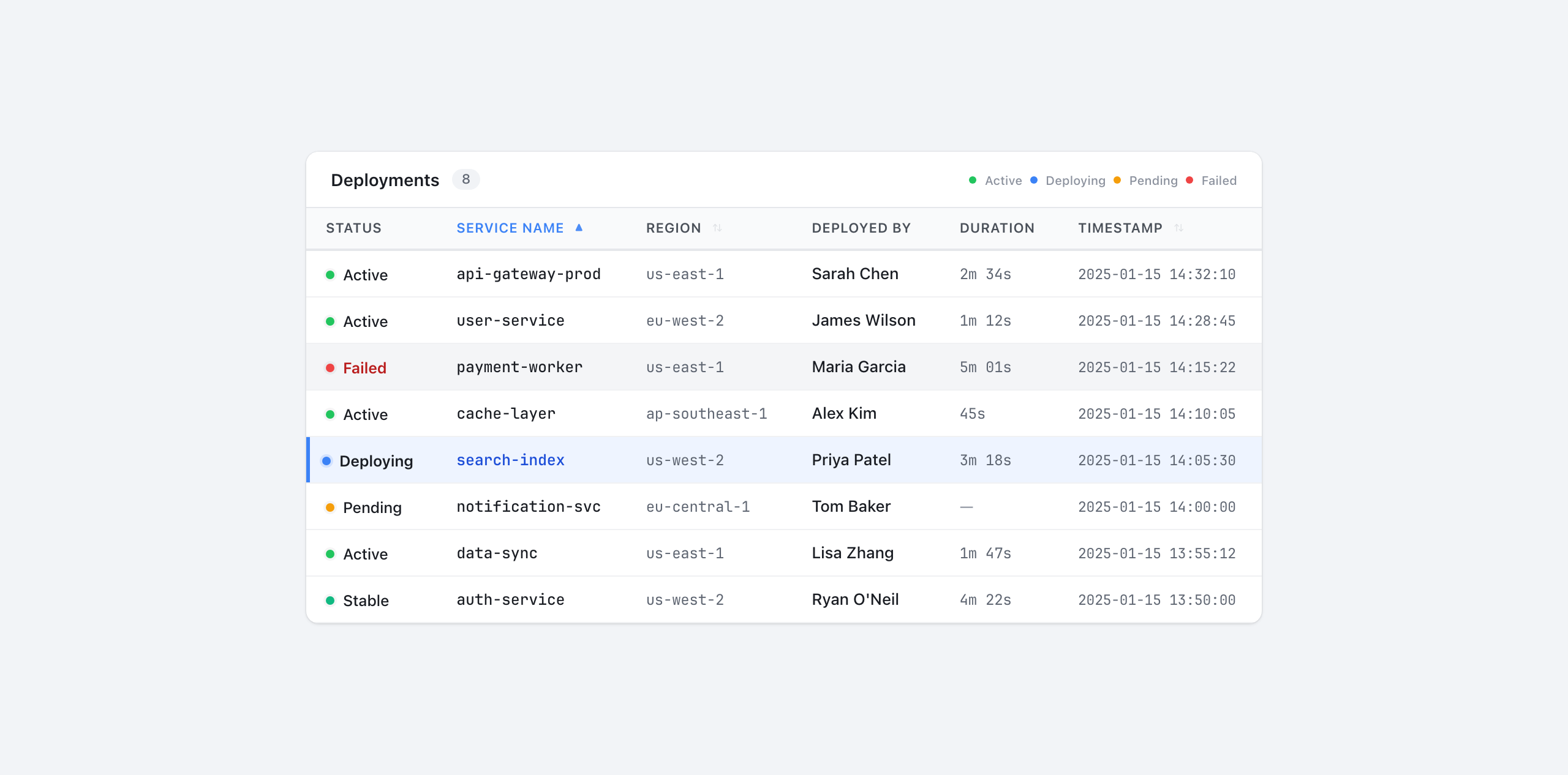Click region eu-central-1 cell
This screenshot has height=775, width=1568.
[x=698, y=507]
